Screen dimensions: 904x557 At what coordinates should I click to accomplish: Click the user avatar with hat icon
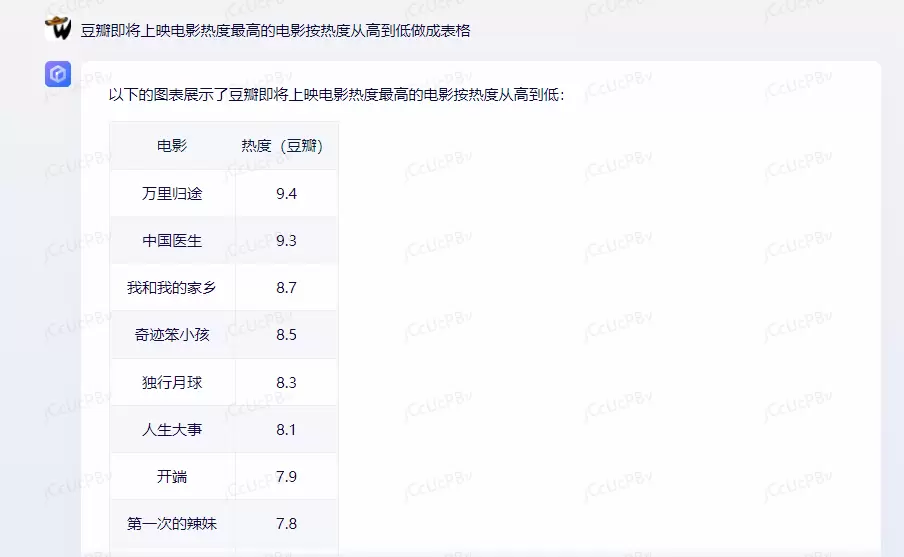tap(58, 28)
